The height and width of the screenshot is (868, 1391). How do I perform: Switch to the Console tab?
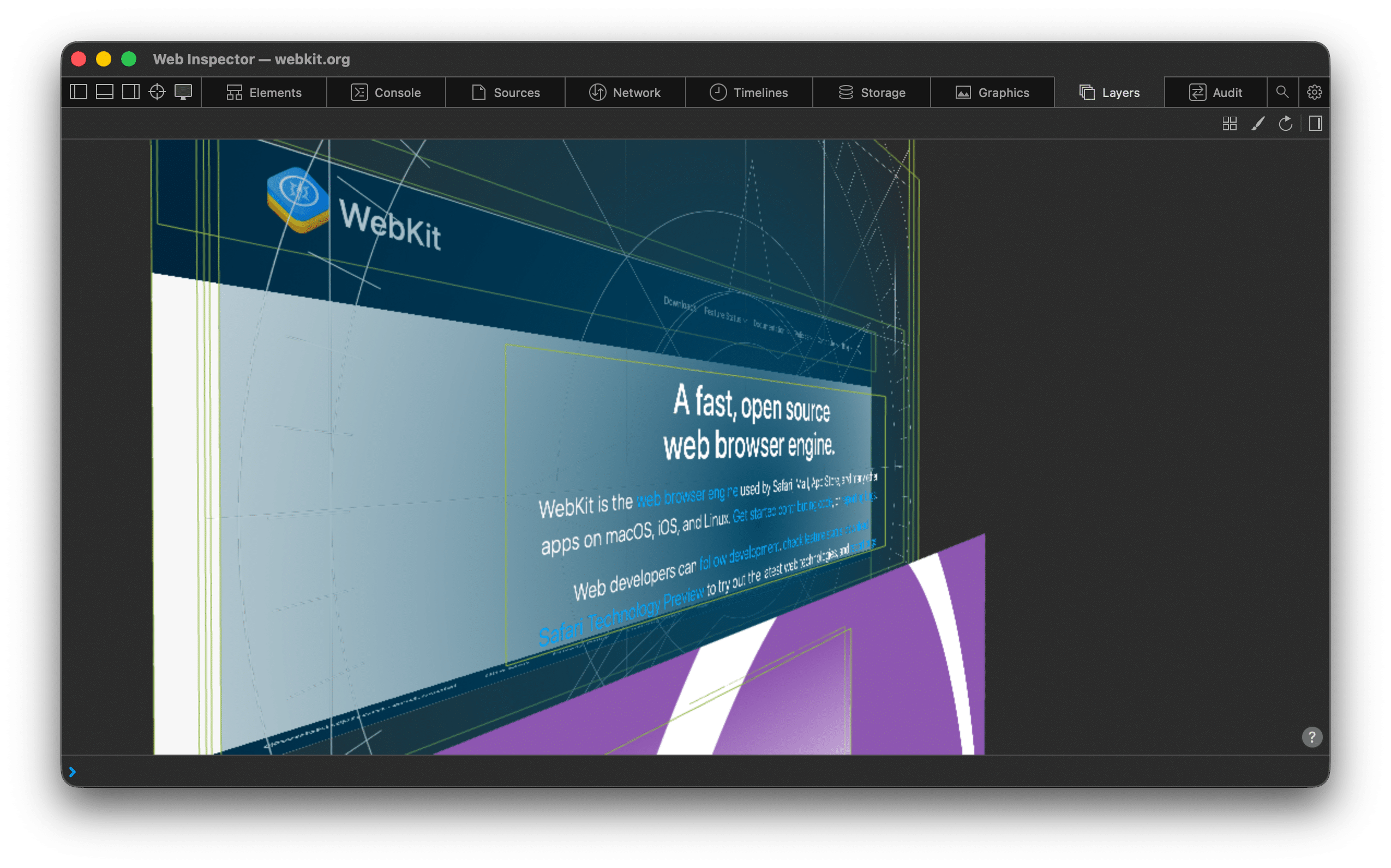386,93
